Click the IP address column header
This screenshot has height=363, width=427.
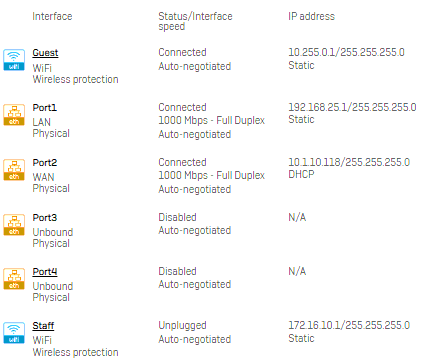pos(311,16)
